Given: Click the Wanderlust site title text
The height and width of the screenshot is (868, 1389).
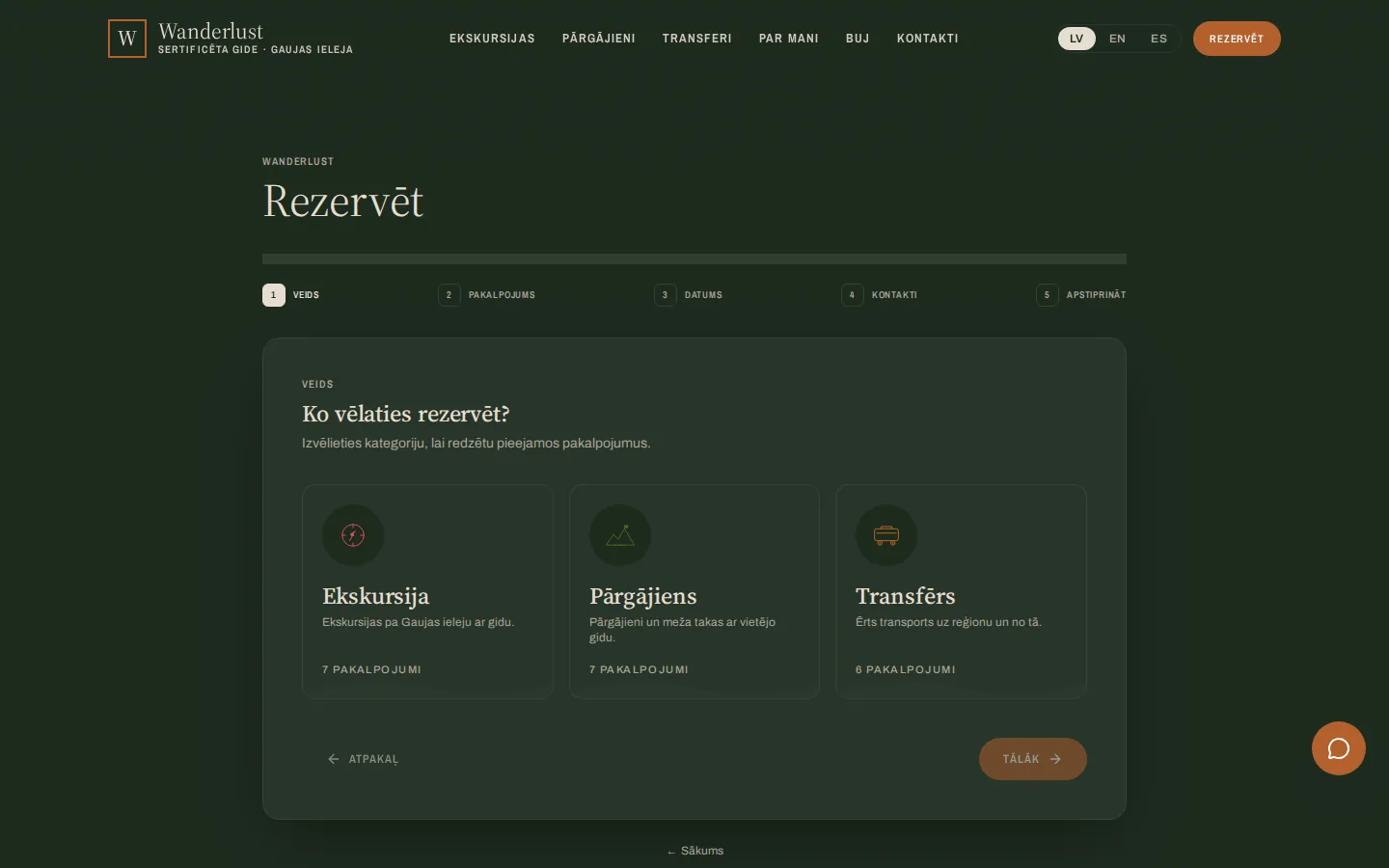Looking at the screenshot, I should (x=210, y=31).
